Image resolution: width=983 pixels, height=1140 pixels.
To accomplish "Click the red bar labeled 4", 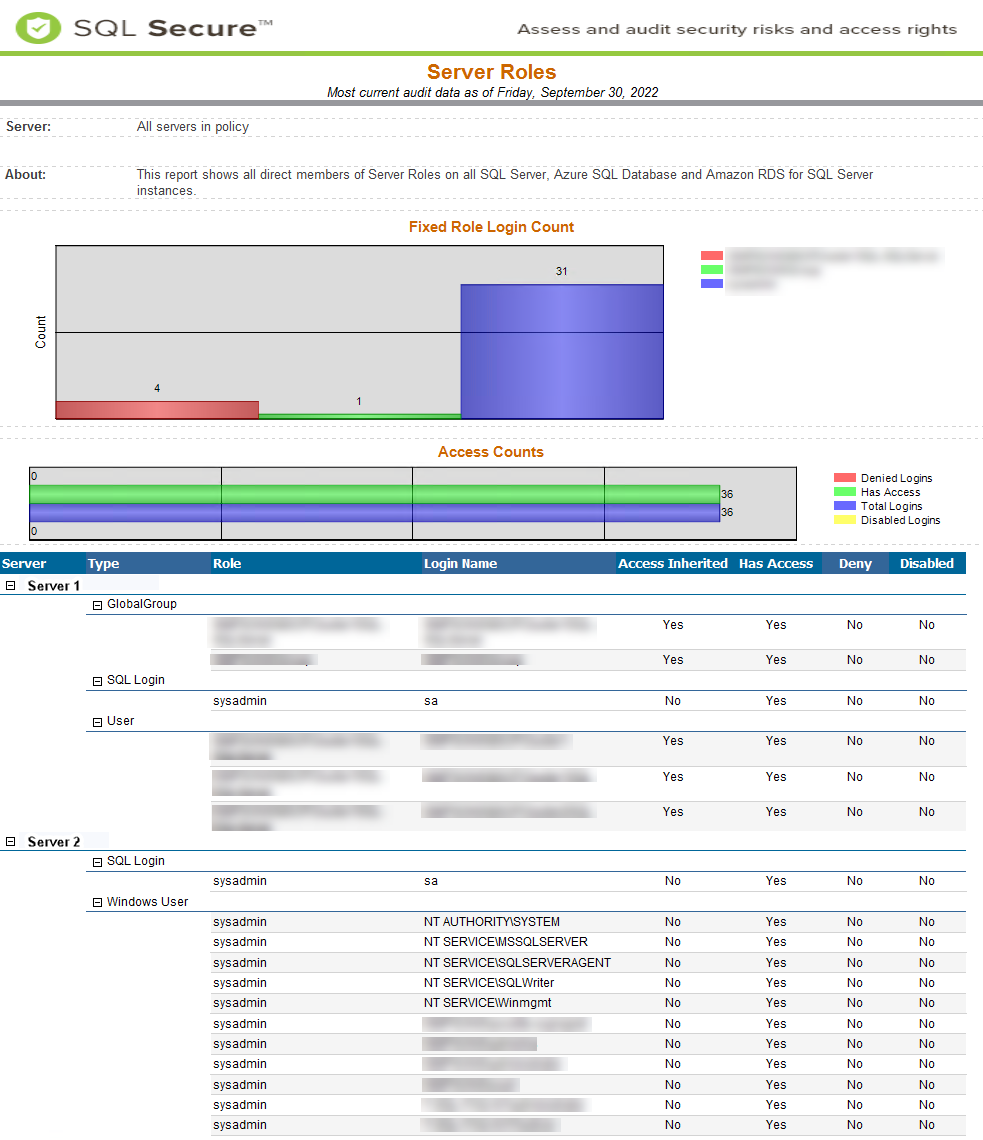I will 157,410.
